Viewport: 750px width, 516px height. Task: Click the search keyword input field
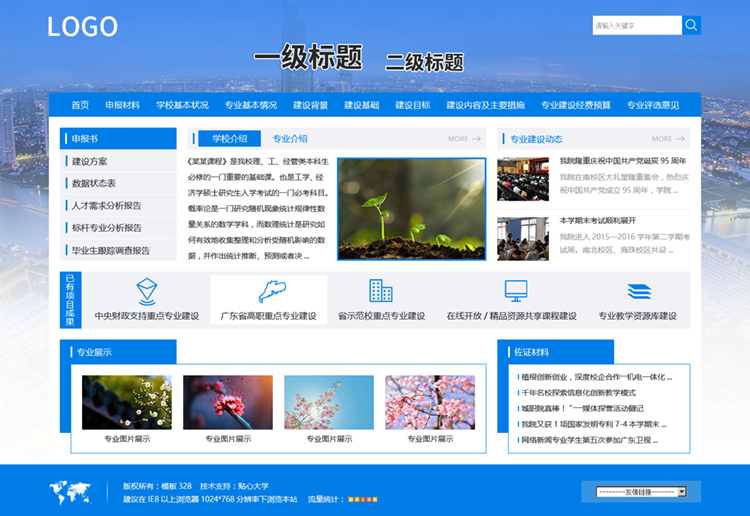636,26
